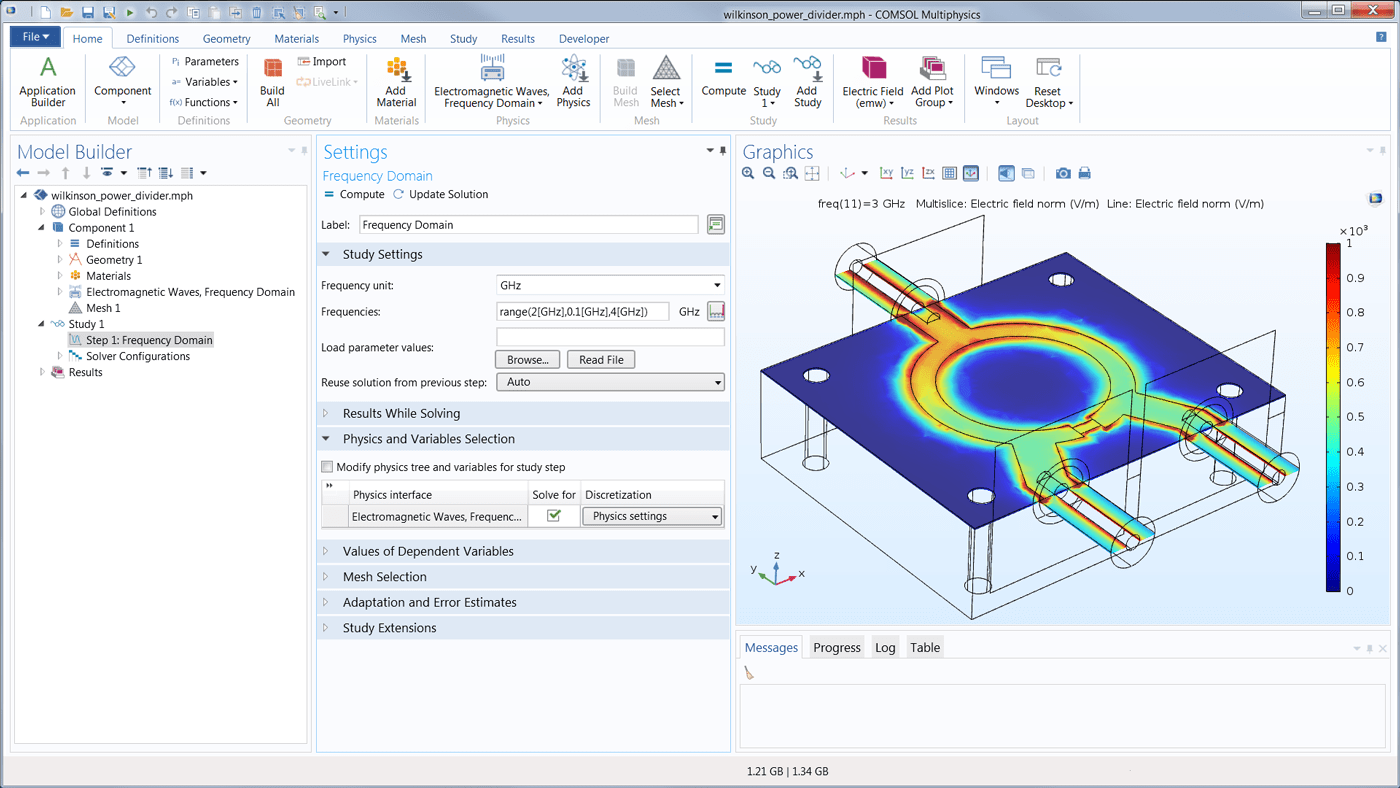Open the Progress tab at bottom
This screenshot has width=1400, height=788.
click(x=836, y=647)
